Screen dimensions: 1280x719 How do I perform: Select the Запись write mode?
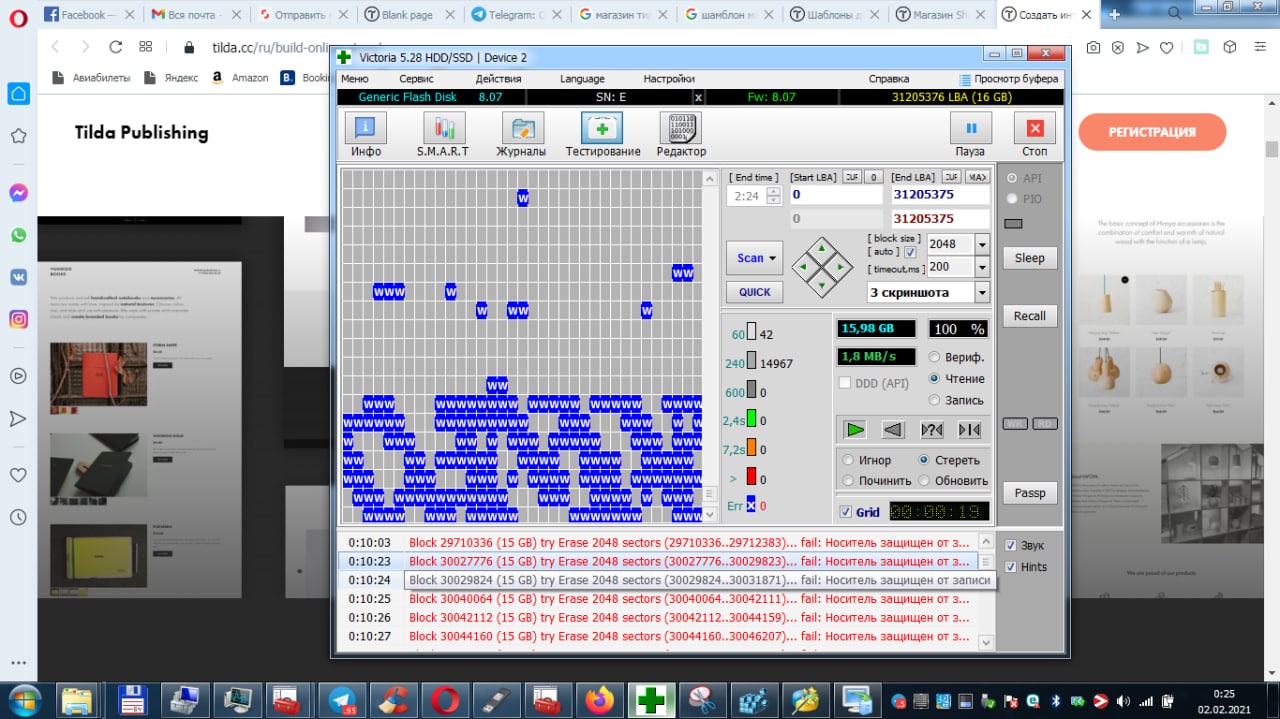pyautogui.click(x=957, y=400)
